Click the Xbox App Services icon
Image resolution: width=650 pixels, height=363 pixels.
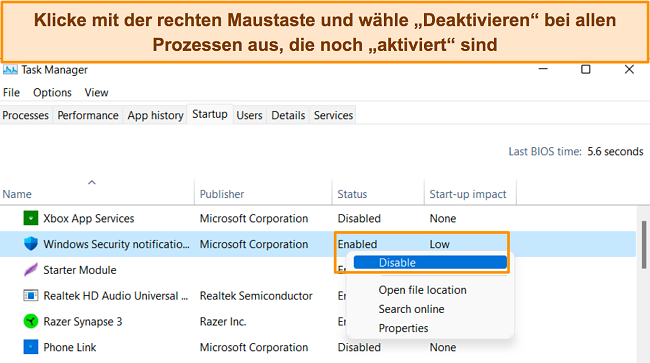(x=31, y=218)
